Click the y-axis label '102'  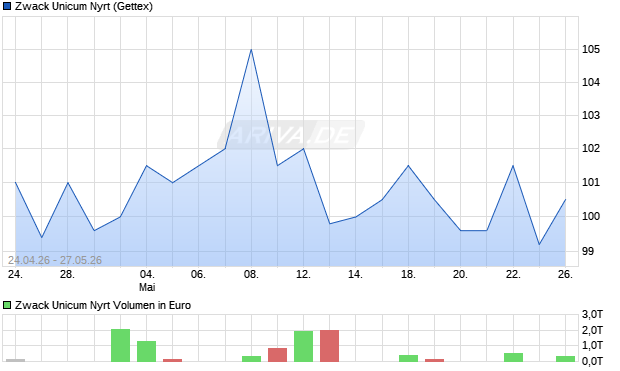click(591, 148)
